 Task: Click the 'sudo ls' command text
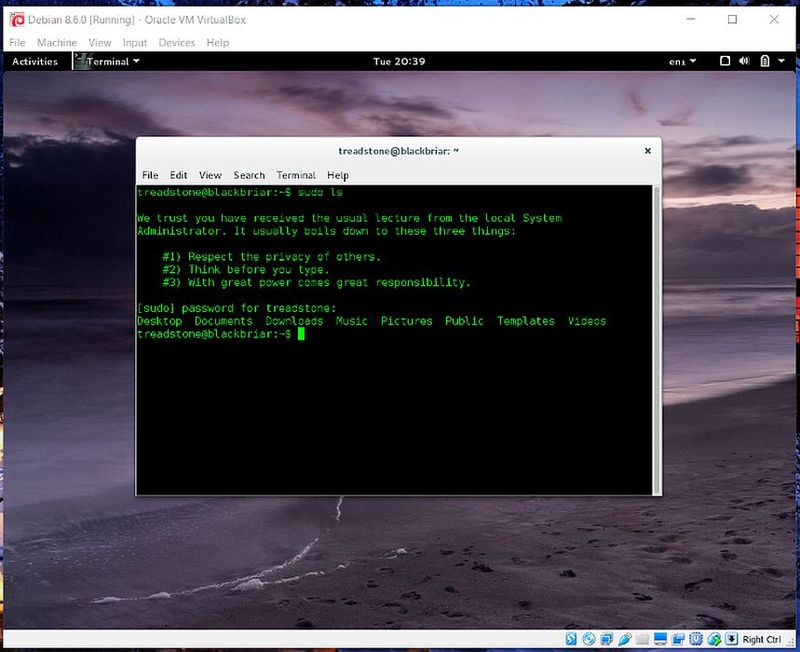coord(320,192)
